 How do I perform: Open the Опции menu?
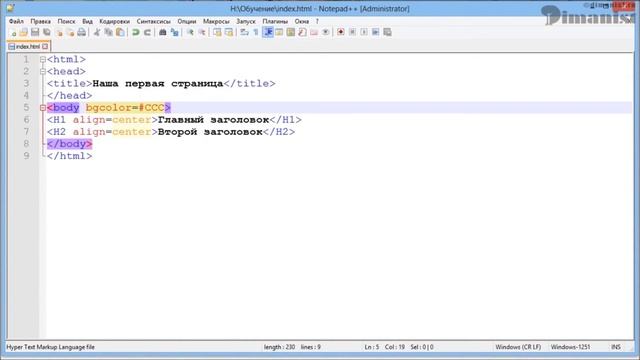coord(187,21)
